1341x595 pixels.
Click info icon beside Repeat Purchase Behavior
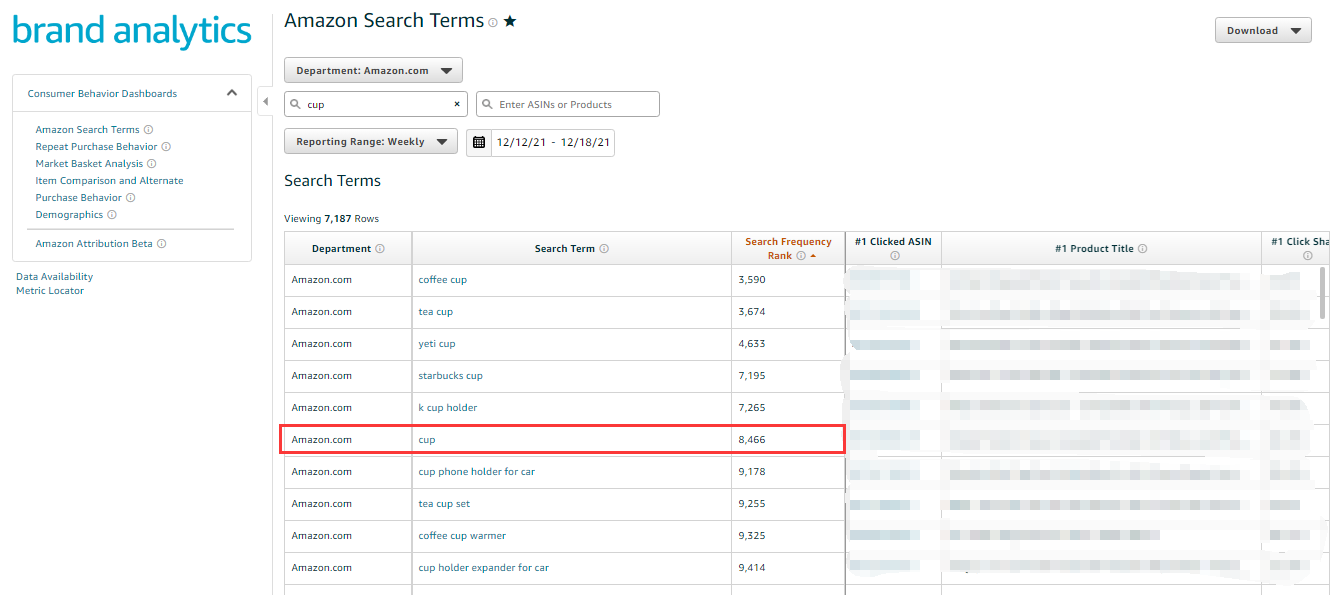pyautogui.click(x=166, y=147)
